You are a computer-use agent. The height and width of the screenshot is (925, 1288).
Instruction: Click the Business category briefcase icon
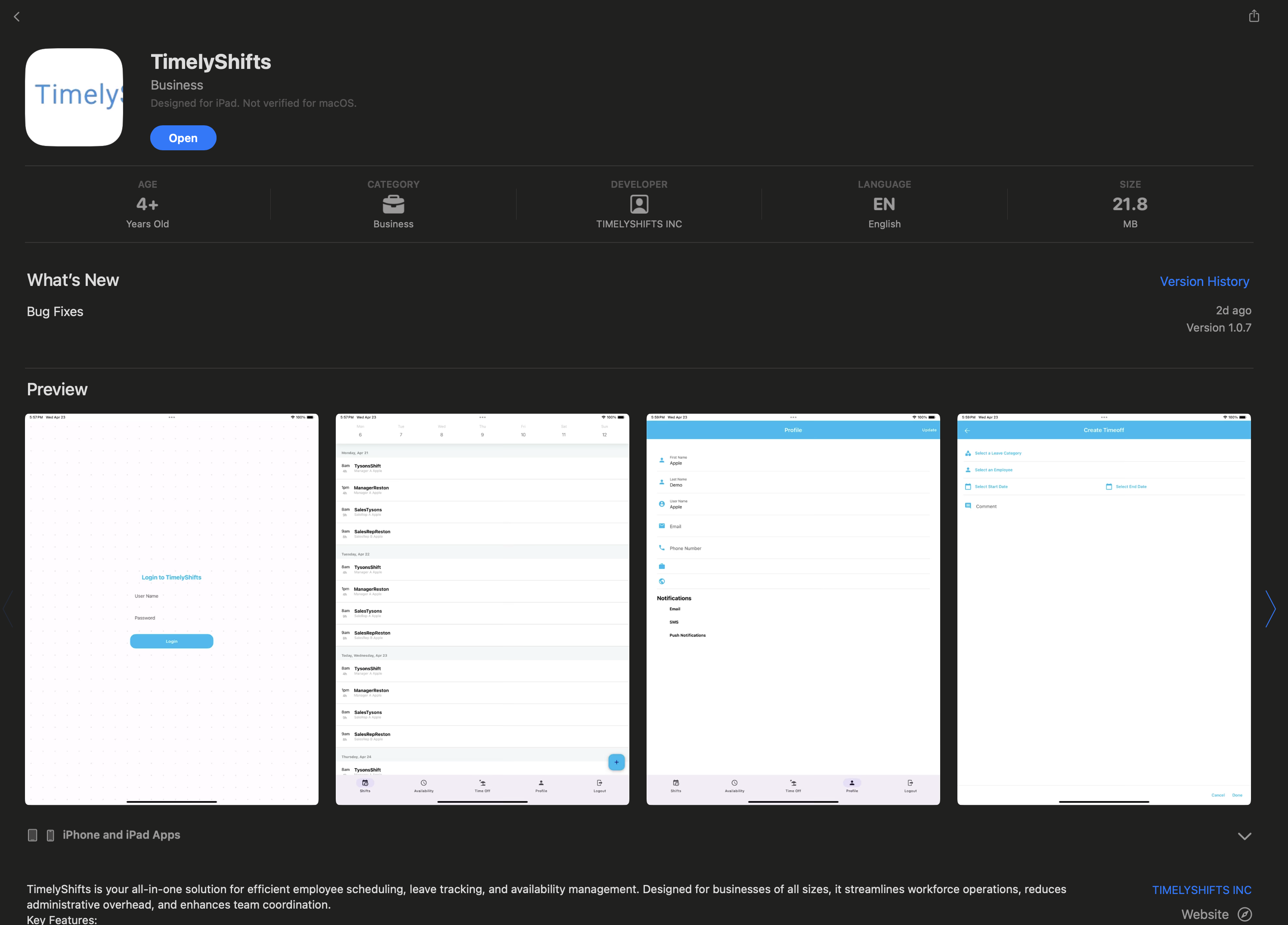coord(393,204)
